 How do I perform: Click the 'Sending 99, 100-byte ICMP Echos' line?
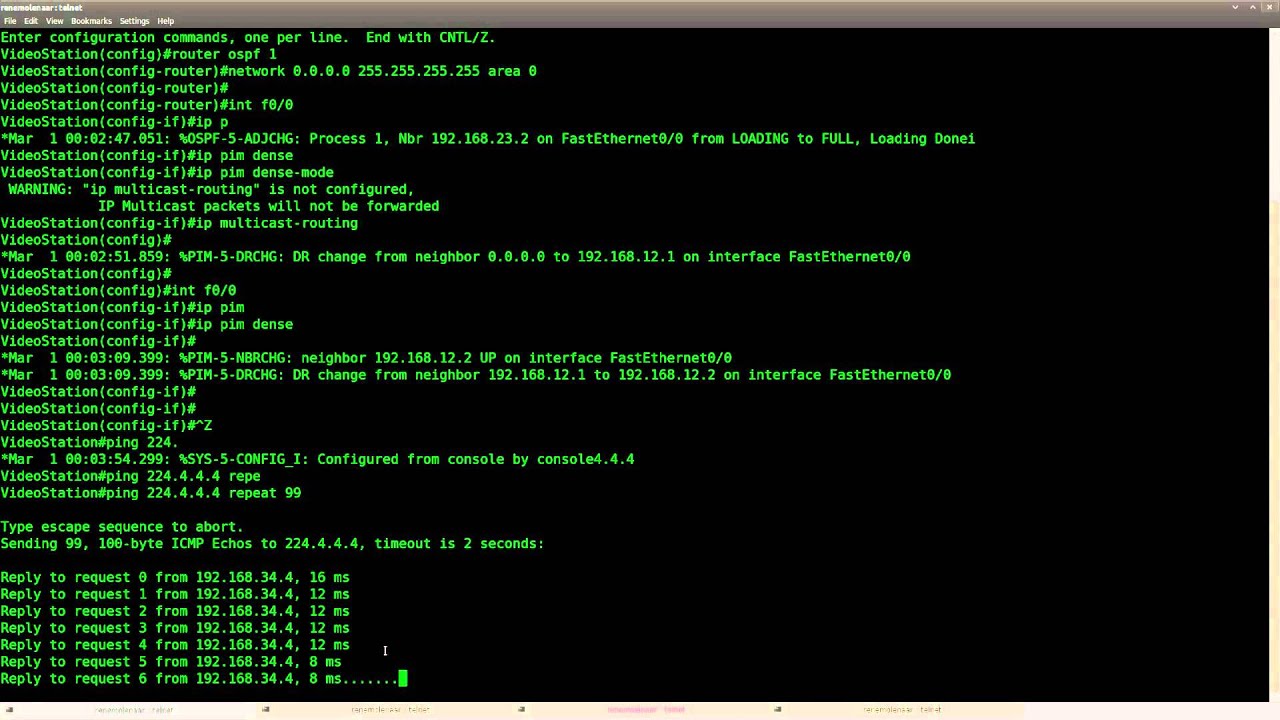(272, 544)
